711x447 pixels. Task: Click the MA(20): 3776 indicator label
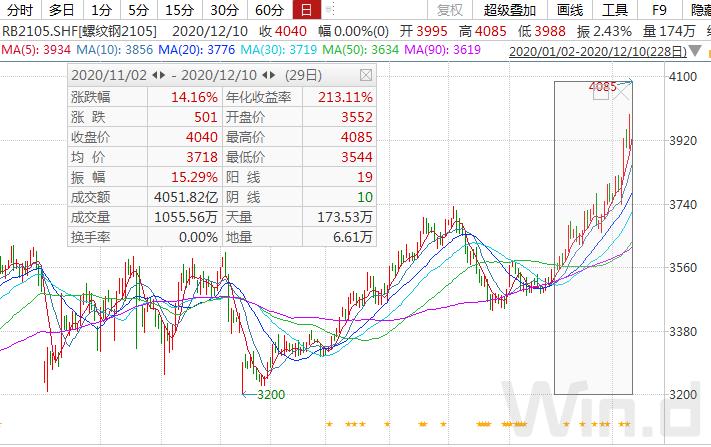click(197, 49)
